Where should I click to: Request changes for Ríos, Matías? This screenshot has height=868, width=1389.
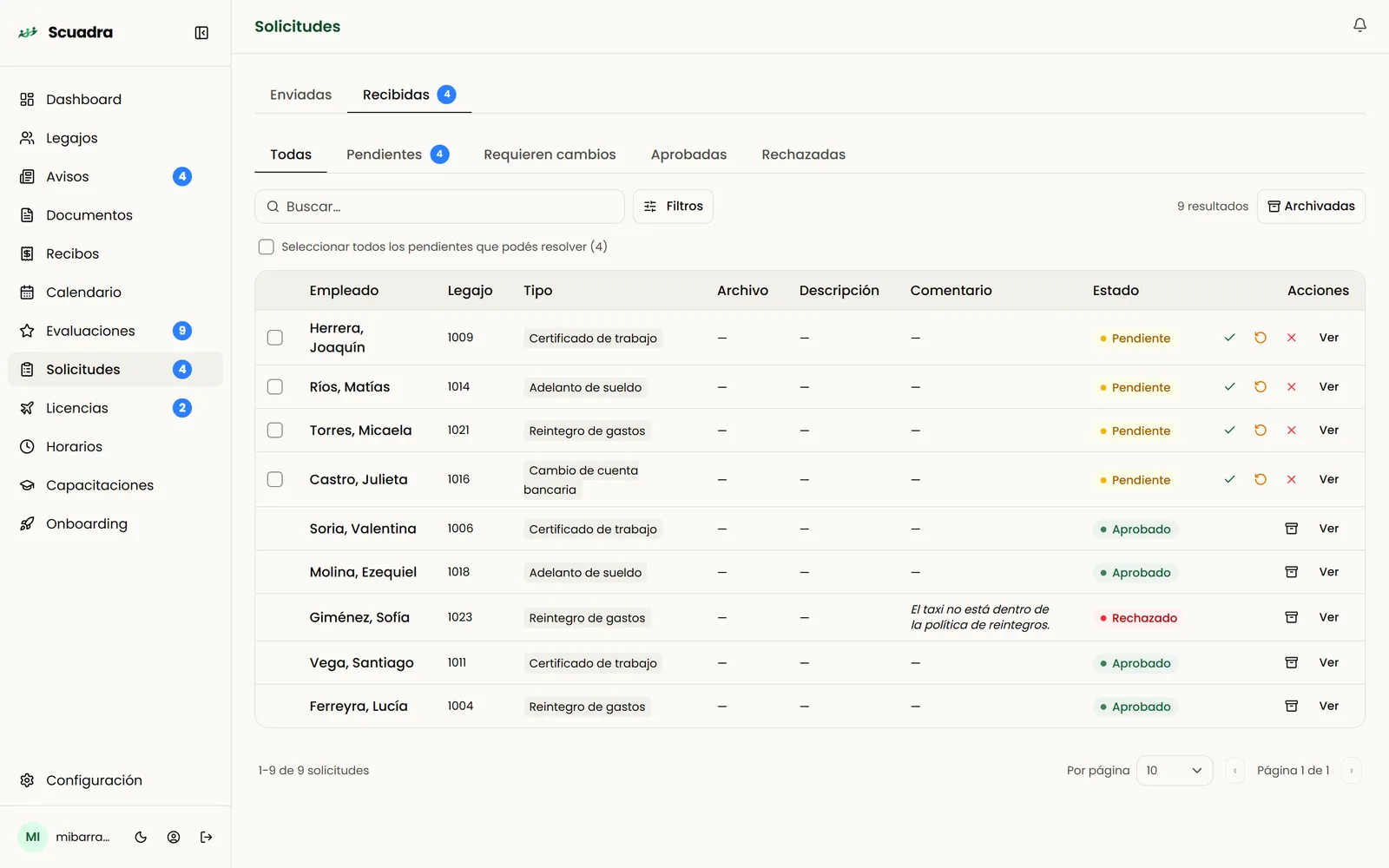coord(1261,387)
